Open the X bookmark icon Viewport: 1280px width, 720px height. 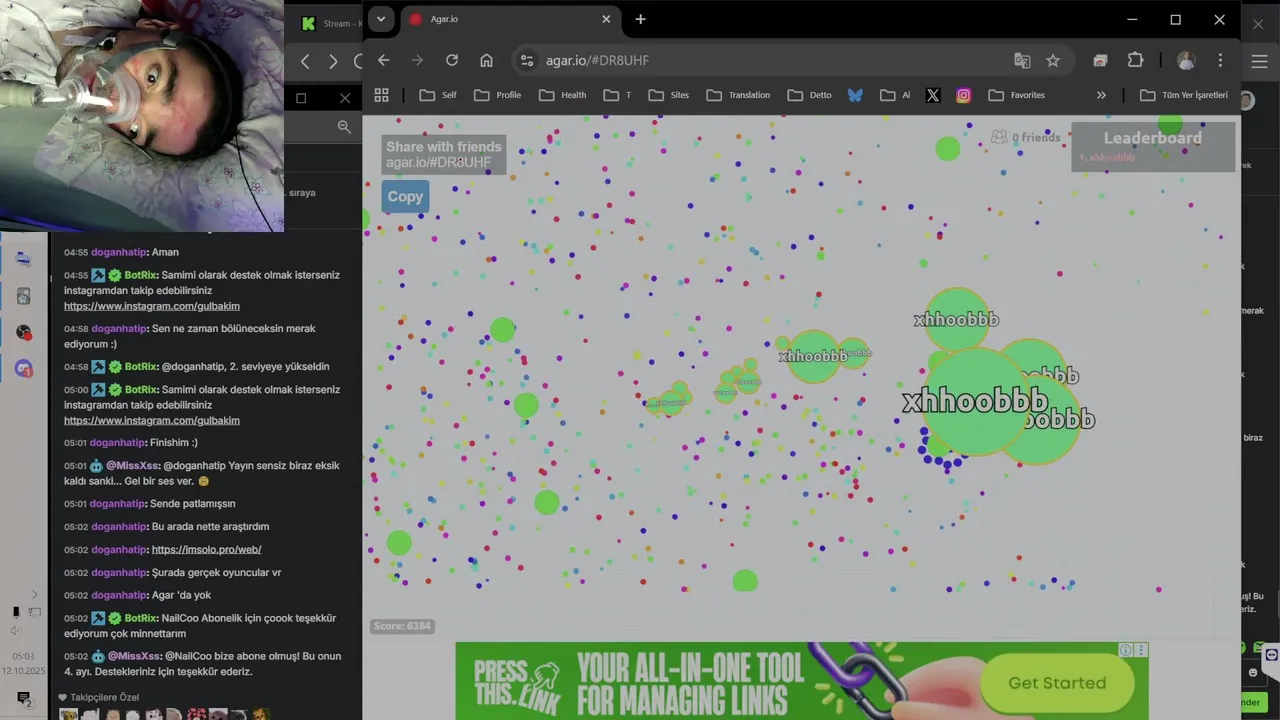tap(933, 95)
